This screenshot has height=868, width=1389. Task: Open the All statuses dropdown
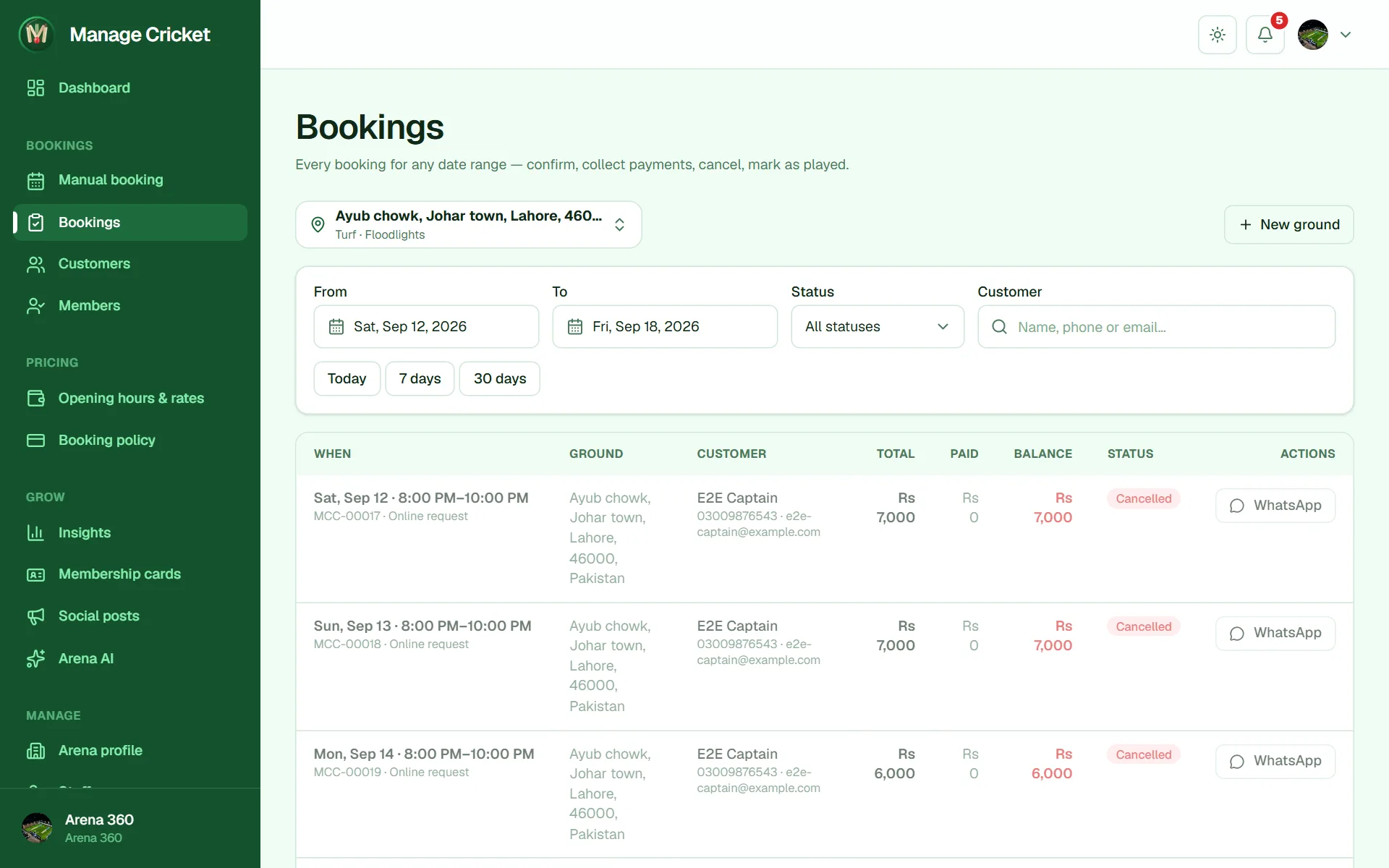(878, 327)
